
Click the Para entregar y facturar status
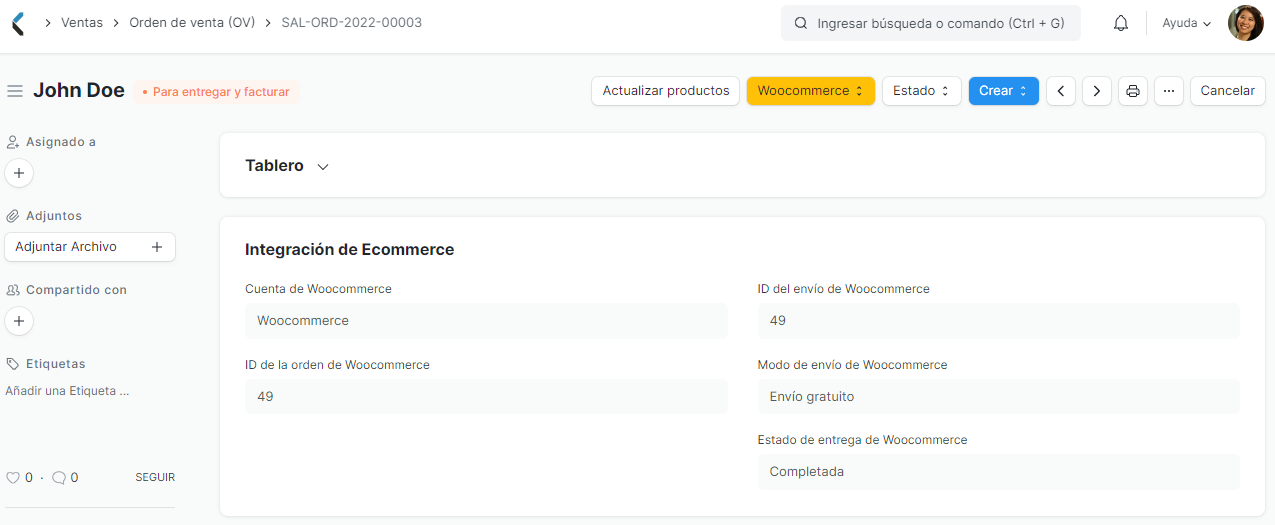coord(216,92)
